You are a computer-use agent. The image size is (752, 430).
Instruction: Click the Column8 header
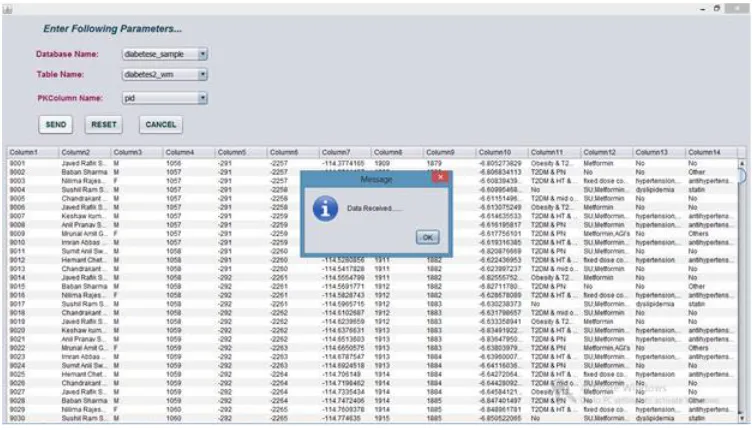[398, 152]
